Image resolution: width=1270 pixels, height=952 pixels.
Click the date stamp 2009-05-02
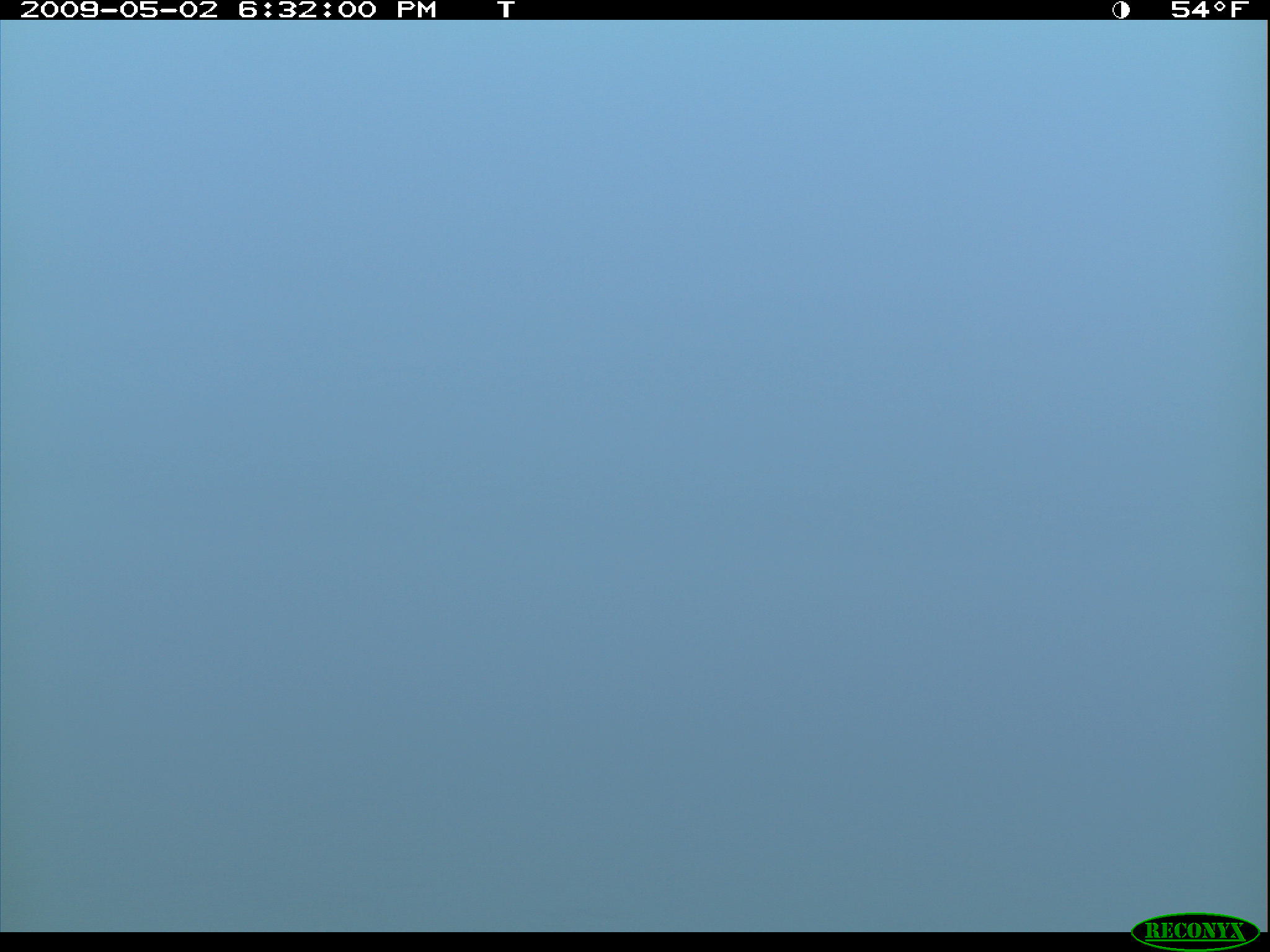pyautogui.click(x=119, y=9)
